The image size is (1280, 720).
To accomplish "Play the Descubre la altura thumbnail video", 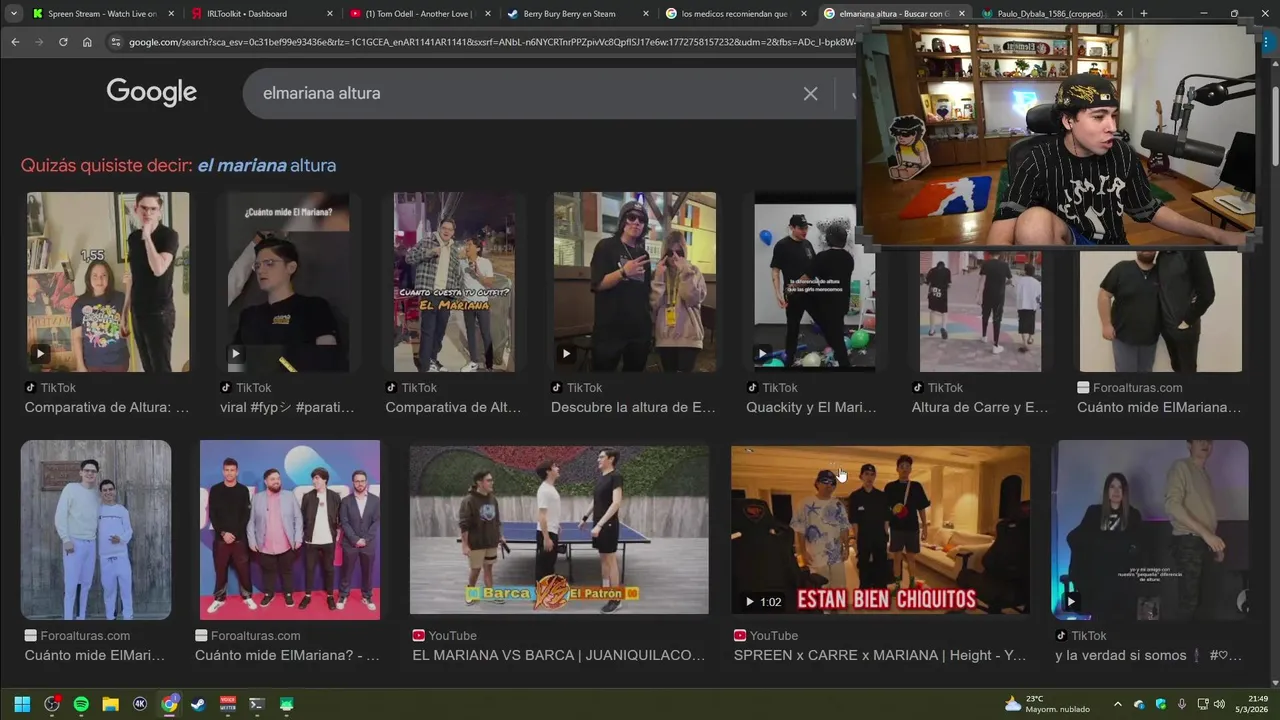I will point(566,353).
